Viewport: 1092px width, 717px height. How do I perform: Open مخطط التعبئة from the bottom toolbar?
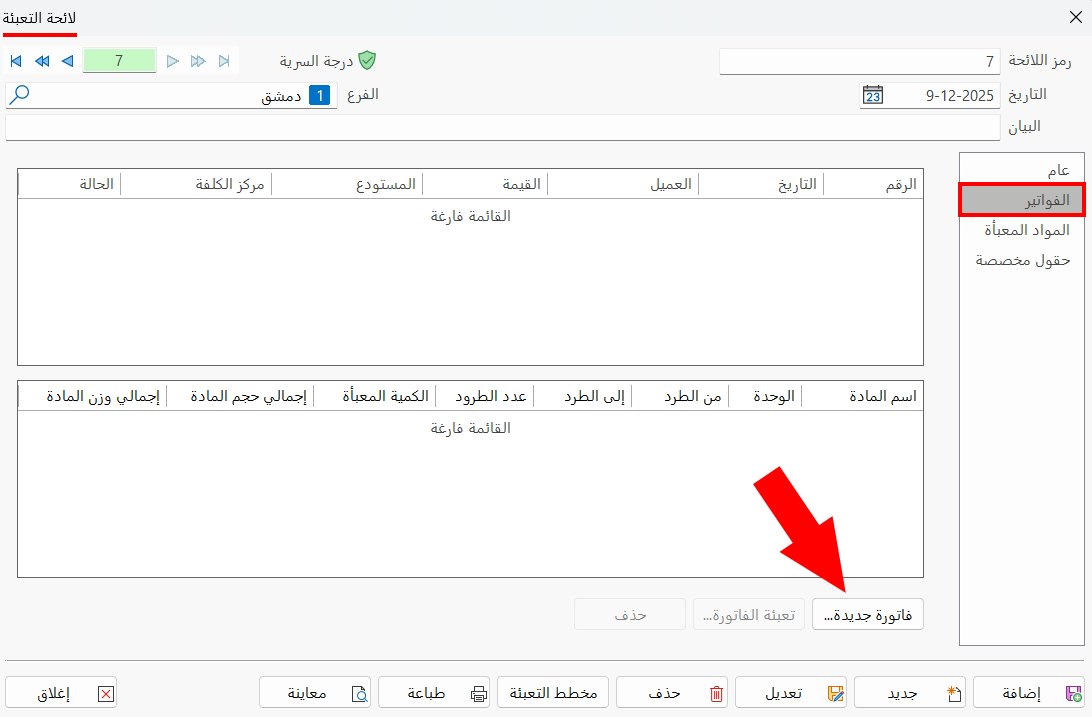coord(553,692)
